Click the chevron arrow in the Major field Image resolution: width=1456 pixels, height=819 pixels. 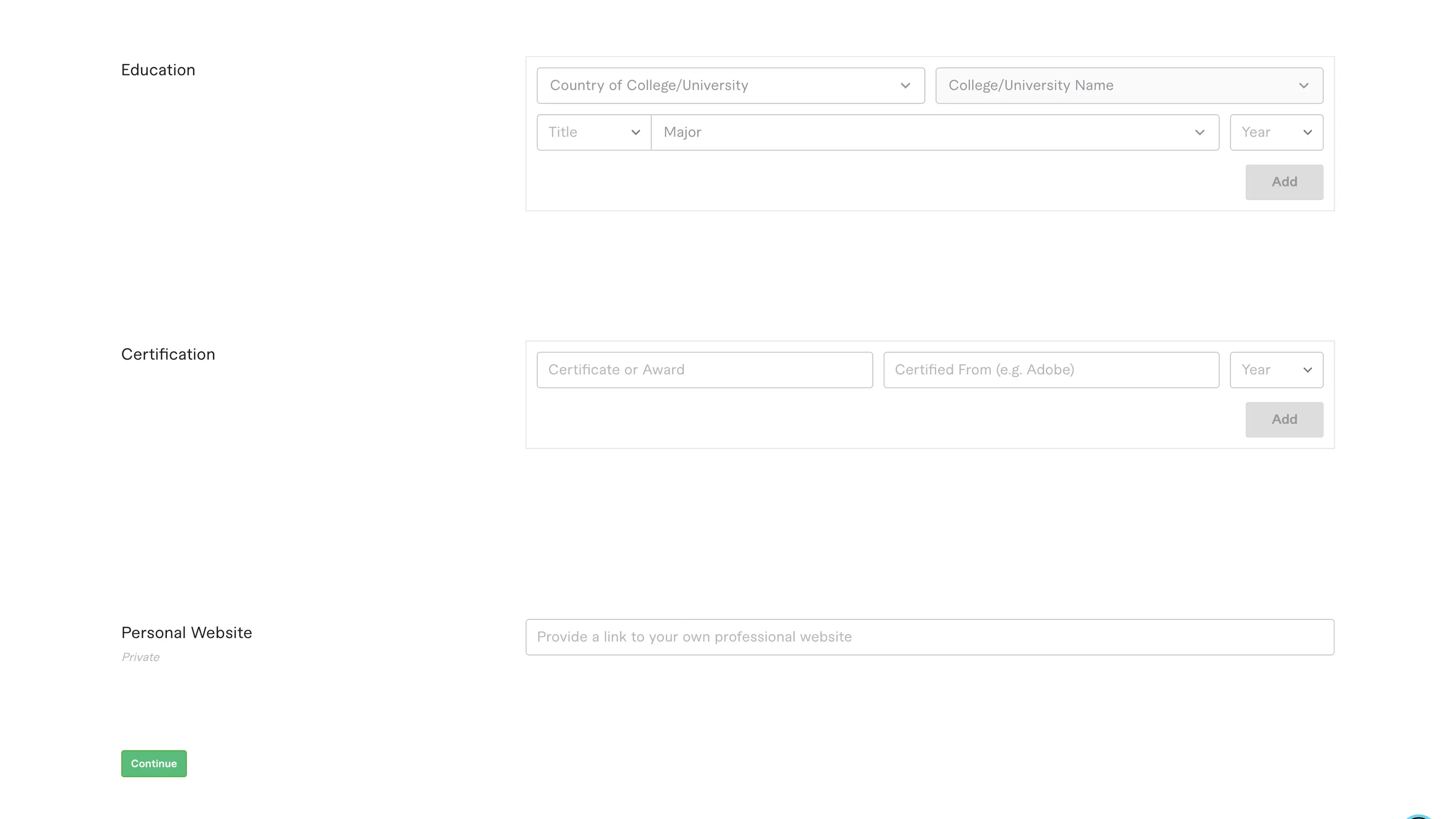(x=1199, y=133)
